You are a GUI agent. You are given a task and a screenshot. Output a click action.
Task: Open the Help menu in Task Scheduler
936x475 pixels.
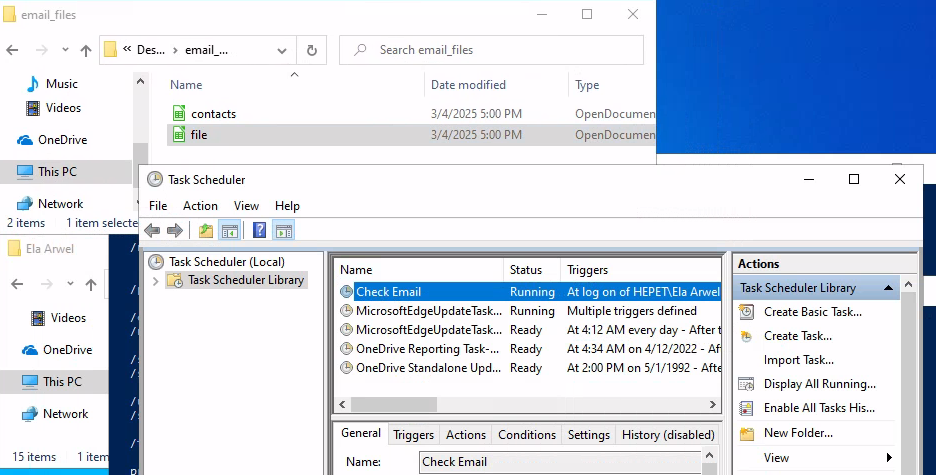(x=287, y=206)
